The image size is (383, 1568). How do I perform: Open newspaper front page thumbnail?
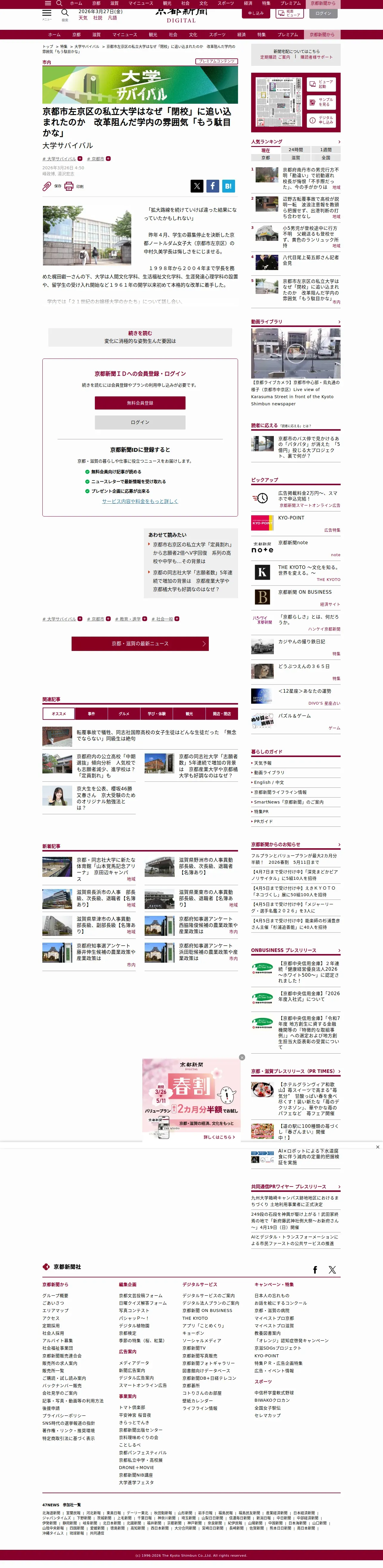(x=278, y=102)
